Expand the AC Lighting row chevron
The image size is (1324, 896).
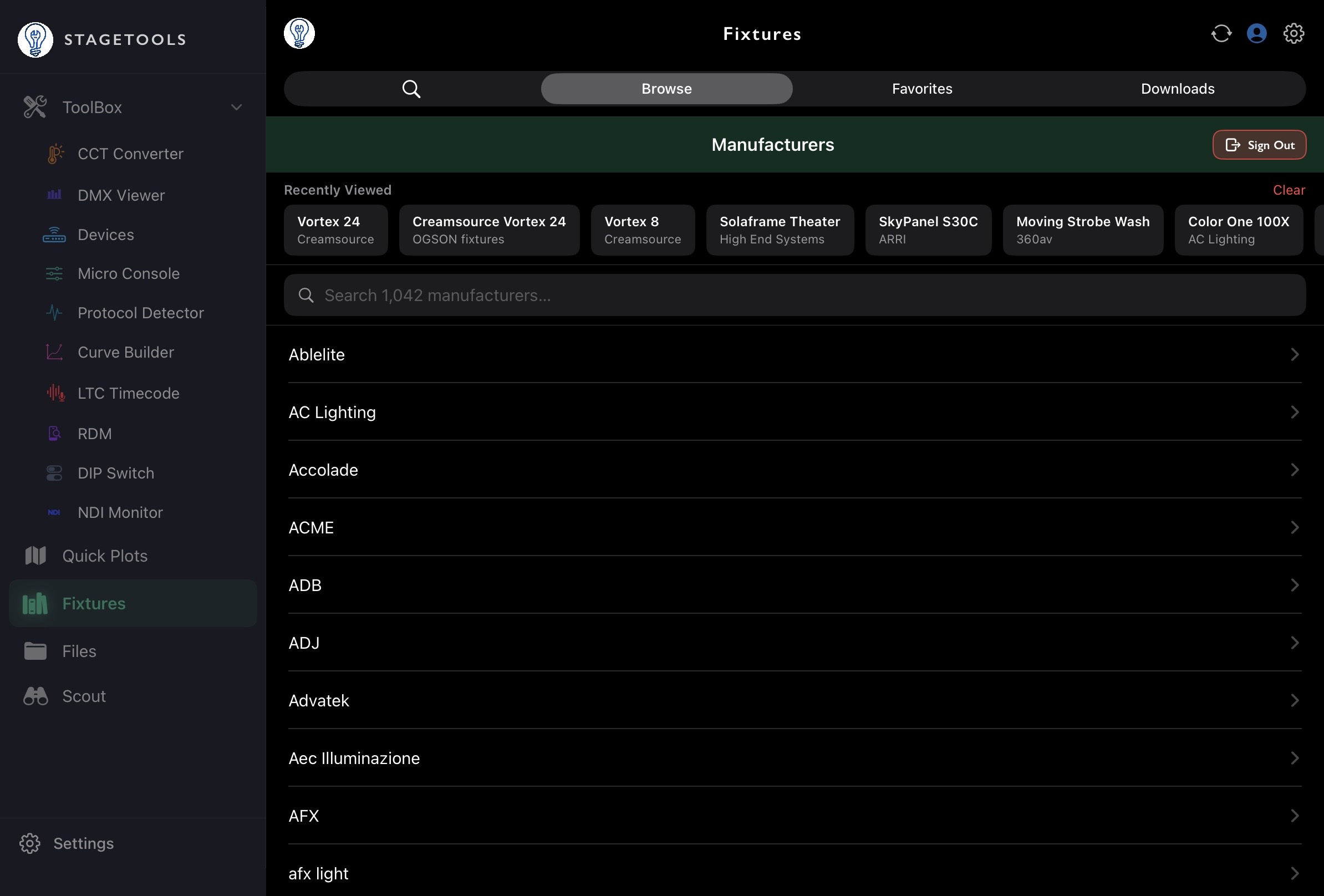[x=1295, y=412]
